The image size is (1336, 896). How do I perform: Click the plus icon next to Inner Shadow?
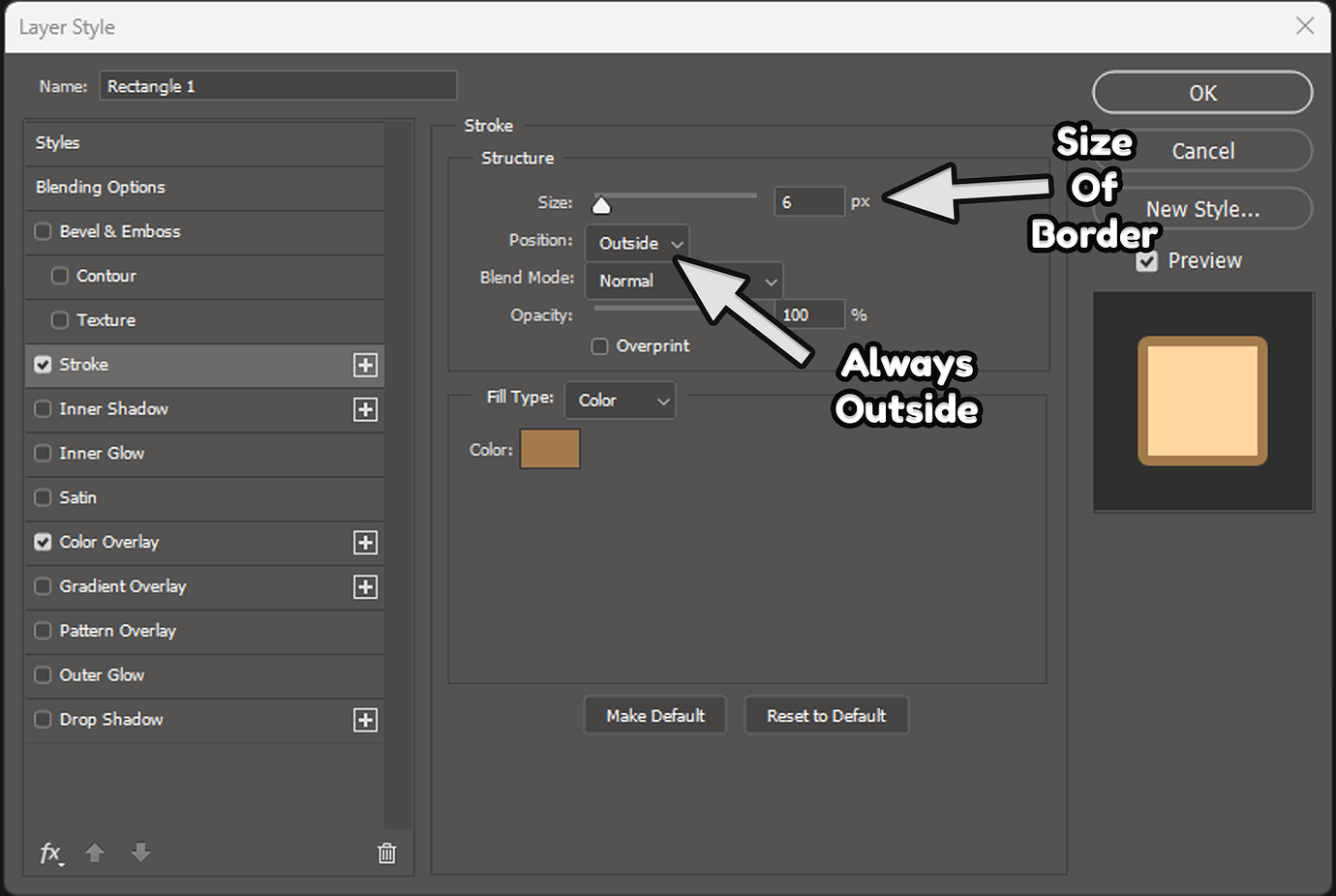(x=365, y=409)
